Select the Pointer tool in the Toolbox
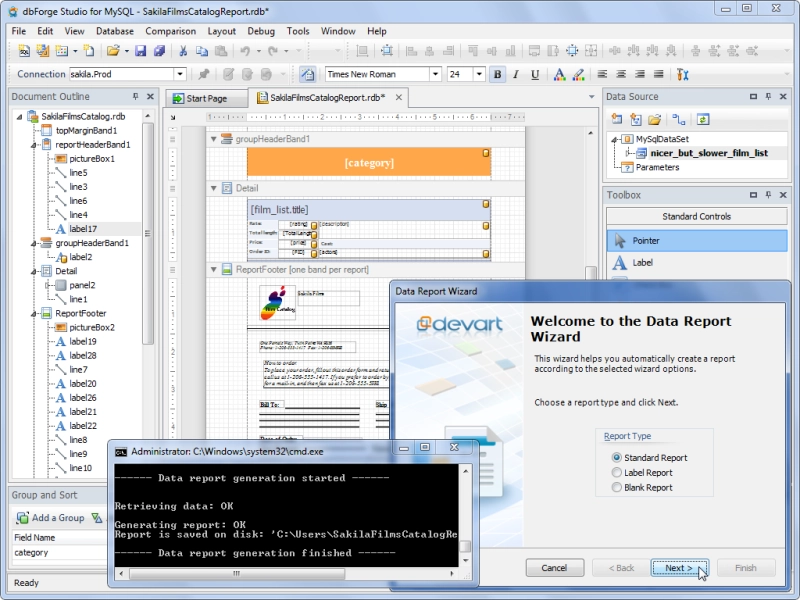Screen dimensions: 800x600 pyautogui.click(x=696, y=240)
